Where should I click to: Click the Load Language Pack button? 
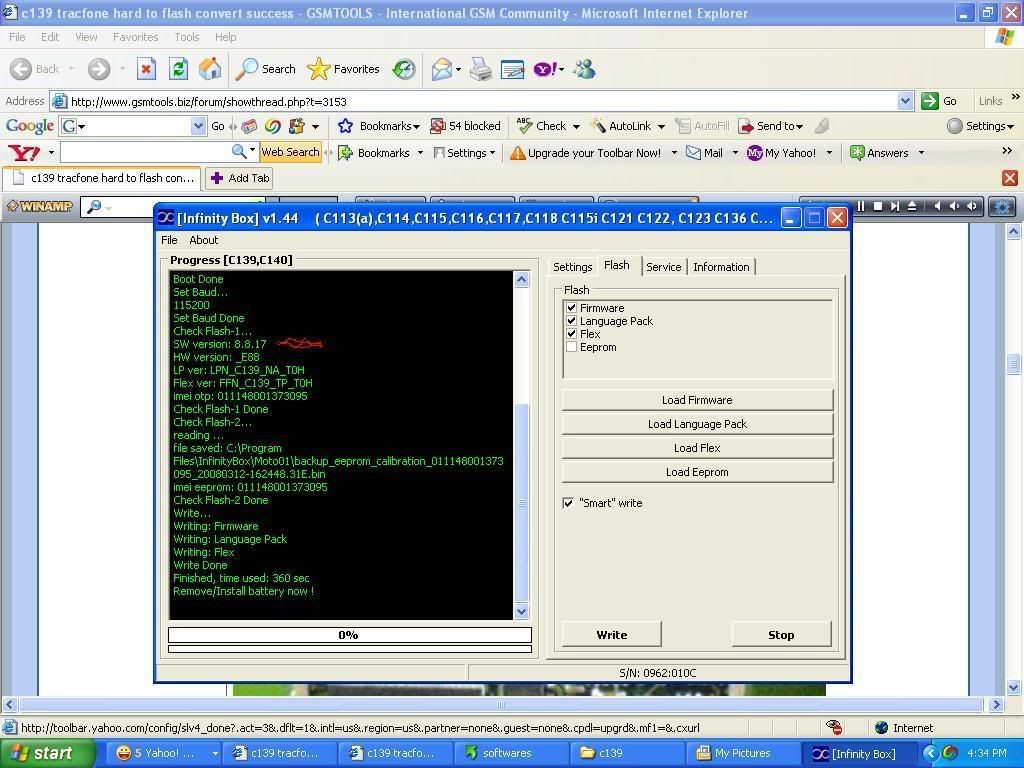tap(697, 424)
